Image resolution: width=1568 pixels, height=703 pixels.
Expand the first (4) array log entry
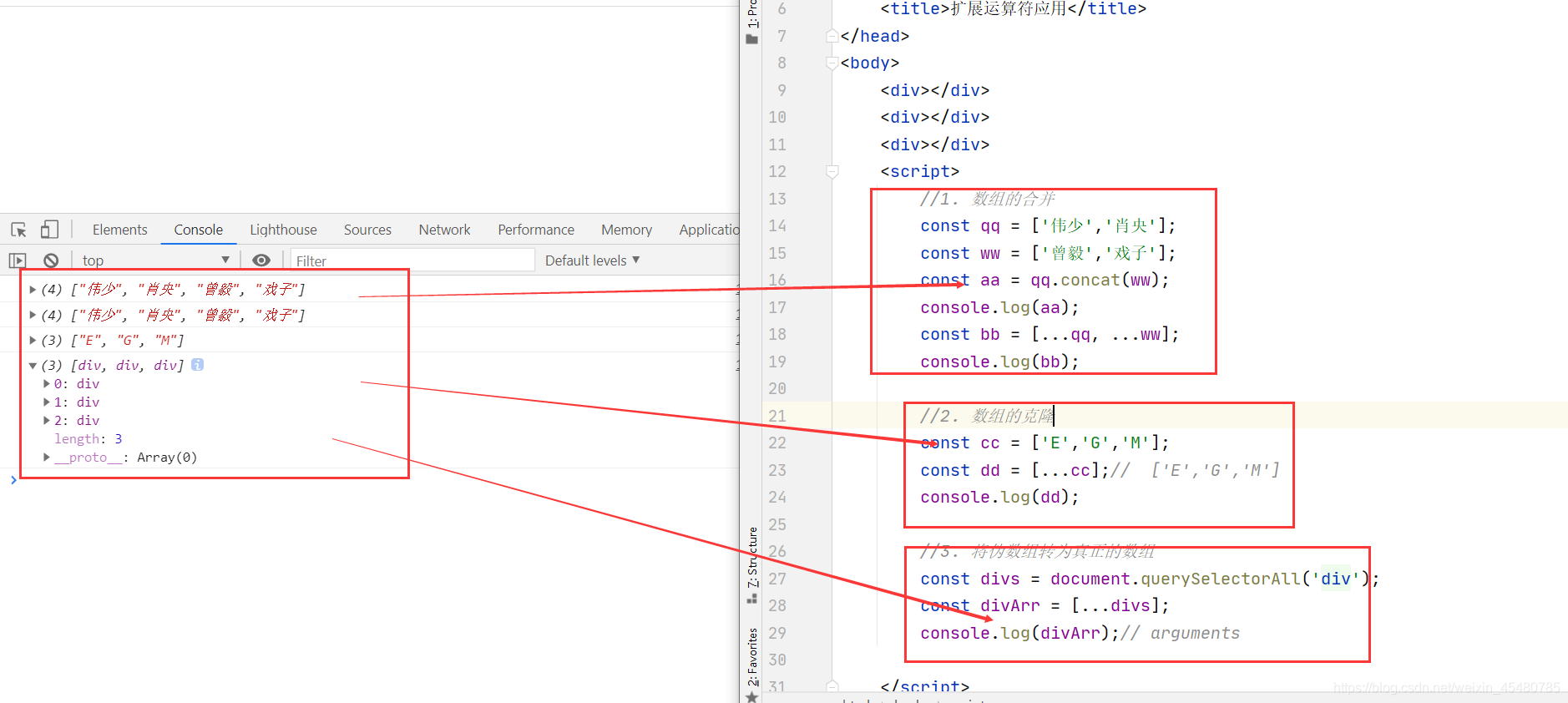click(33, 290)
